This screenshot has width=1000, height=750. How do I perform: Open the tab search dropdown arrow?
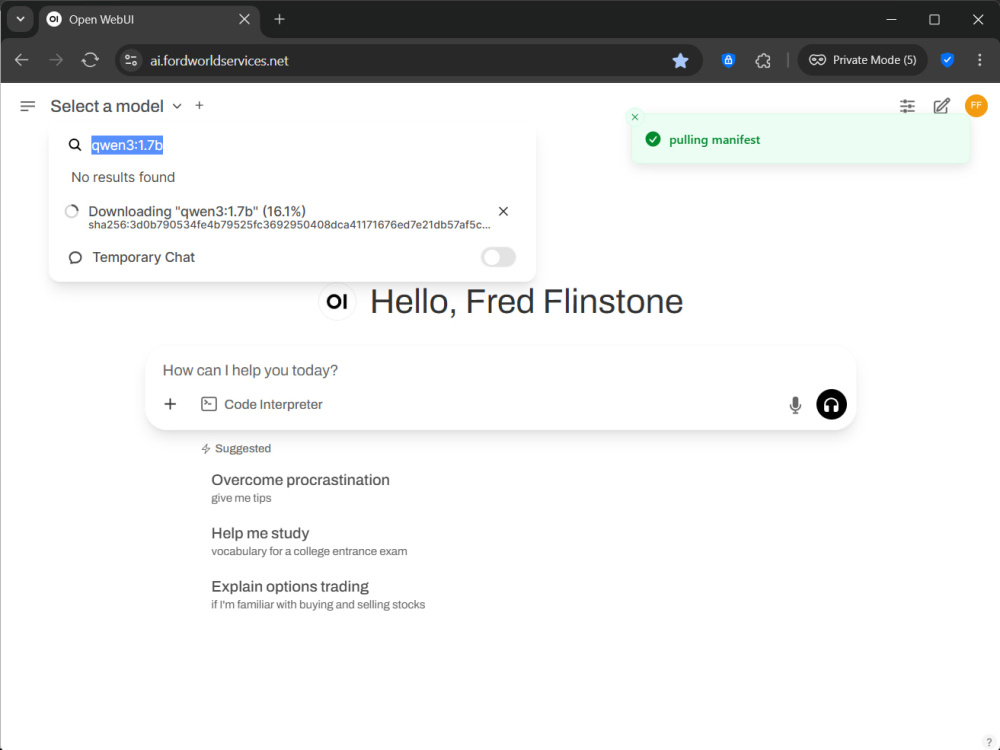[20, 19]
